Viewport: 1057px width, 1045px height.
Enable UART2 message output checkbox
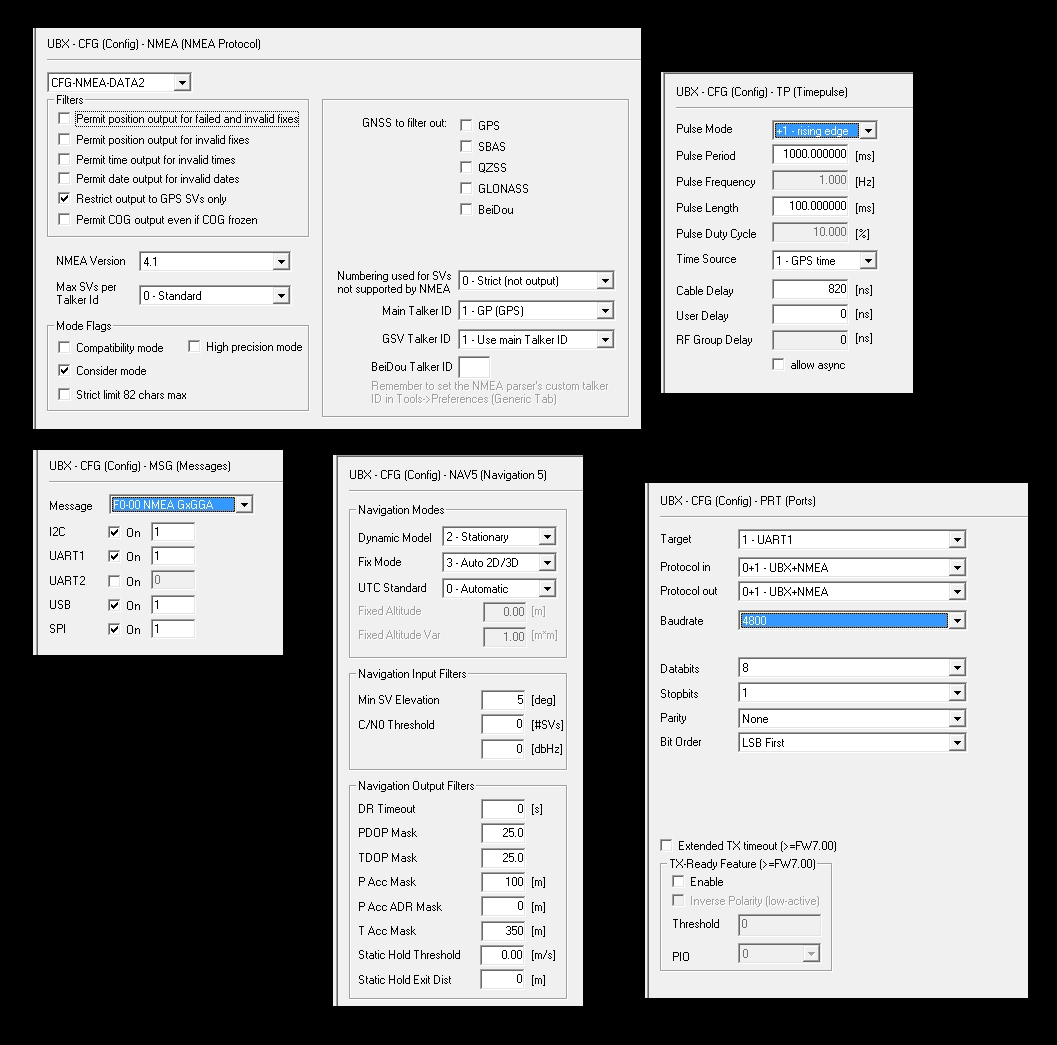click(x=114, y=581)
